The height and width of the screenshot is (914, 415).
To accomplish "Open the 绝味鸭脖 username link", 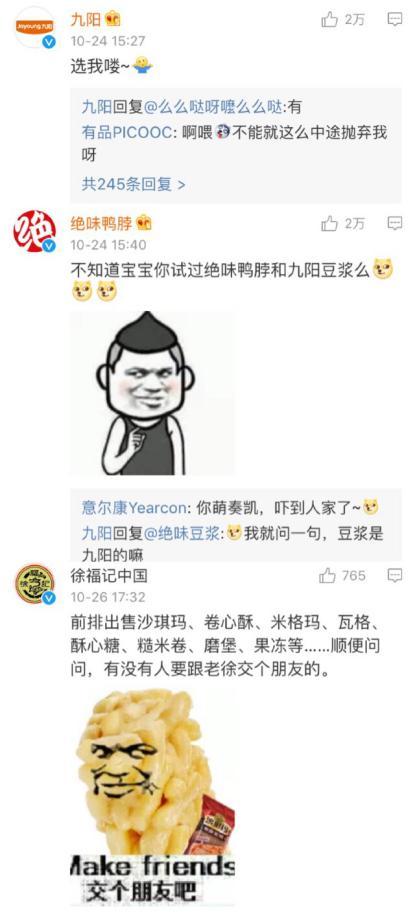I will [x=102, y=223].
